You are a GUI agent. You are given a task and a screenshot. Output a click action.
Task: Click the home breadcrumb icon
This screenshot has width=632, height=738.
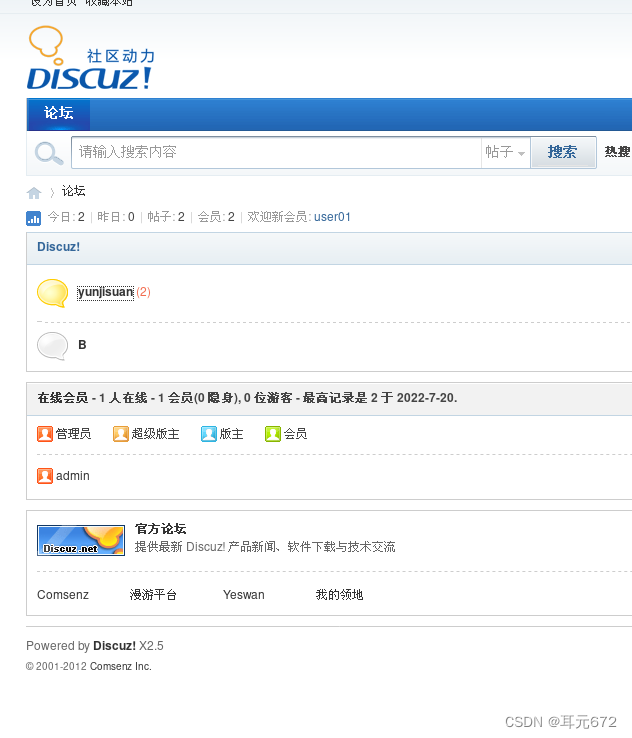[x=34, y=192]
